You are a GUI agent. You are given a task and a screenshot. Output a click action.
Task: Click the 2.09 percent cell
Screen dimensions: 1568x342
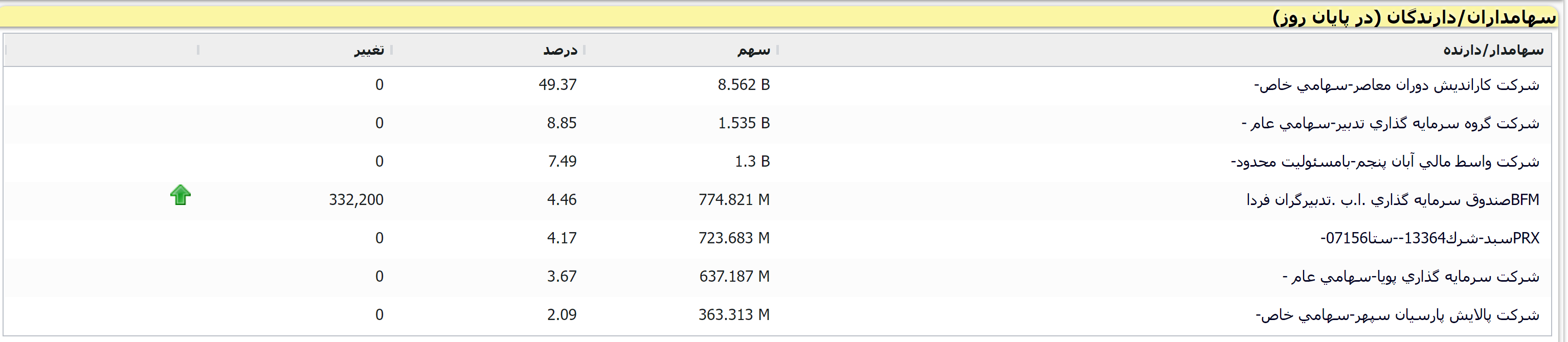point(561,315)
